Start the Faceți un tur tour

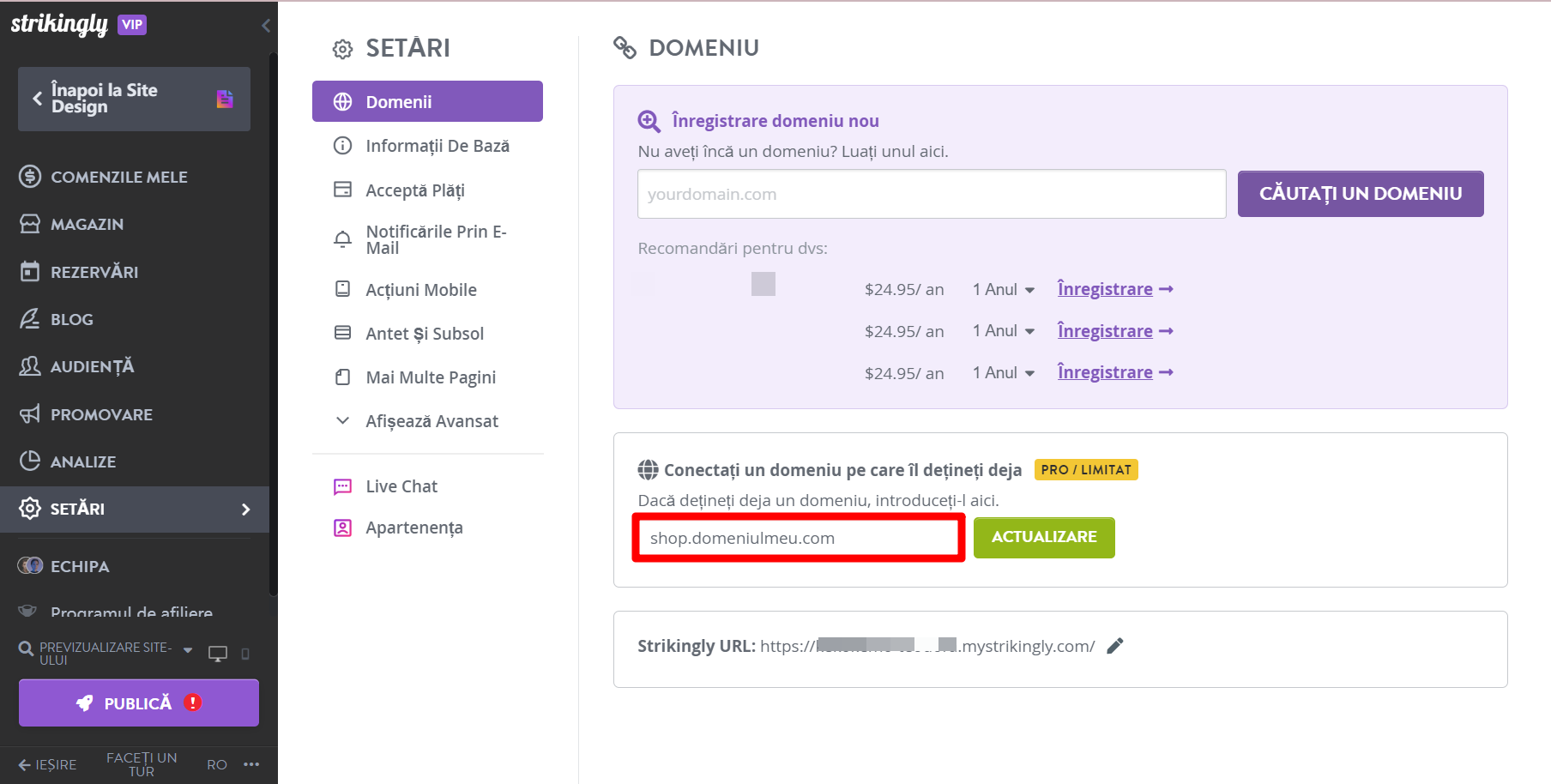pos(142,764)
